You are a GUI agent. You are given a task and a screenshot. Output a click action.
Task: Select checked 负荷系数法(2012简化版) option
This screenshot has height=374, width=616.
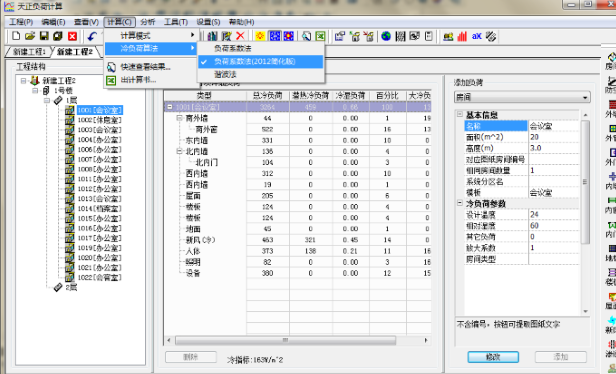coord(260,62)
